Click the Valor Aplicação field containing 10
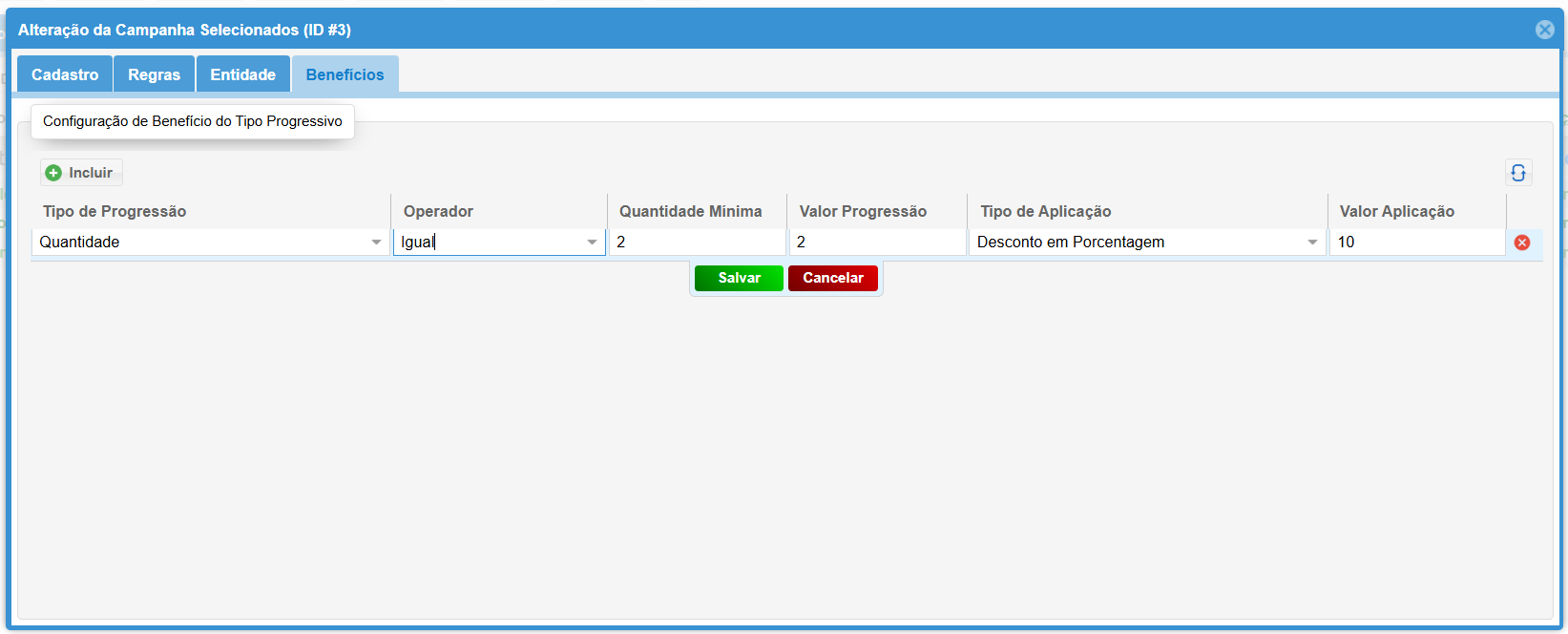Image resolution: width=1568 pixels, height=634 pixels. pyautogui.click(x=1416, y=243)
